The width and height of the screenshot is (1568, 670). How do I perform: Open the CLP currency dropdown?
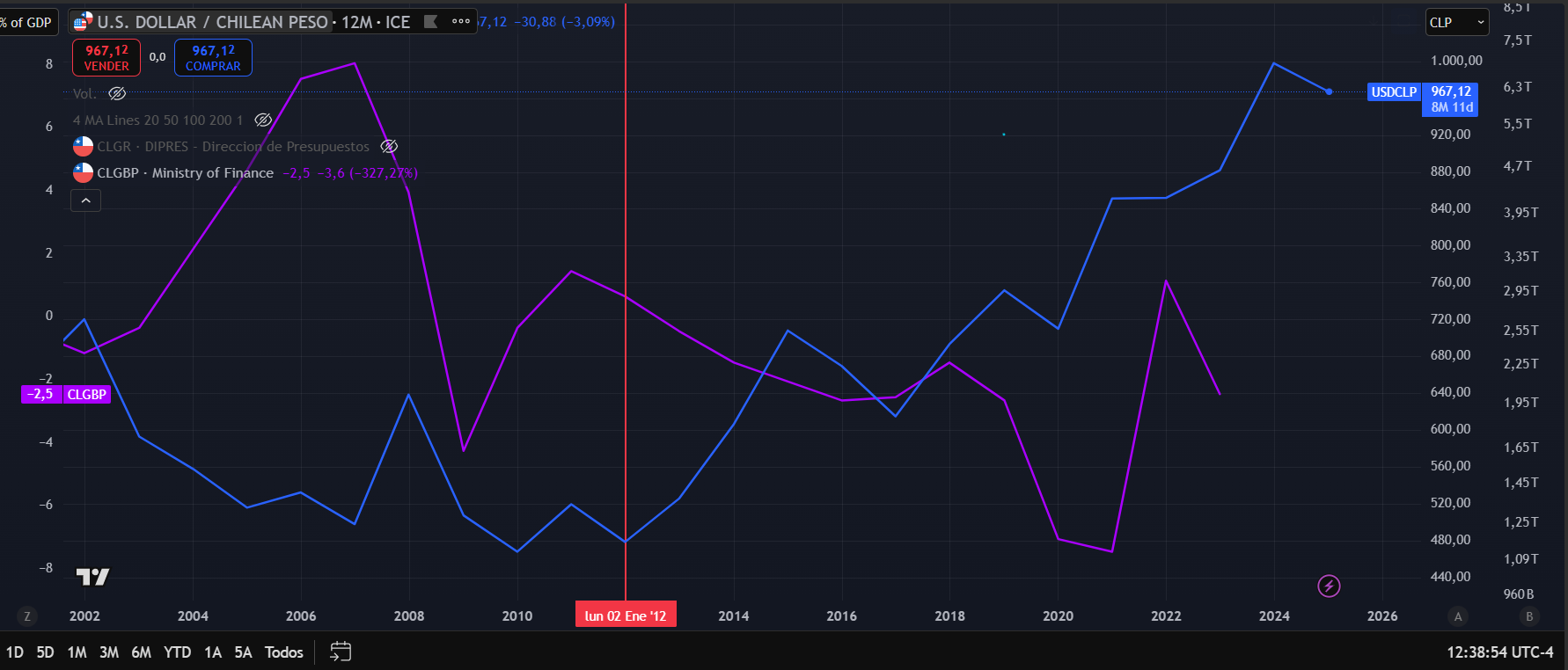pos(1456,23)
